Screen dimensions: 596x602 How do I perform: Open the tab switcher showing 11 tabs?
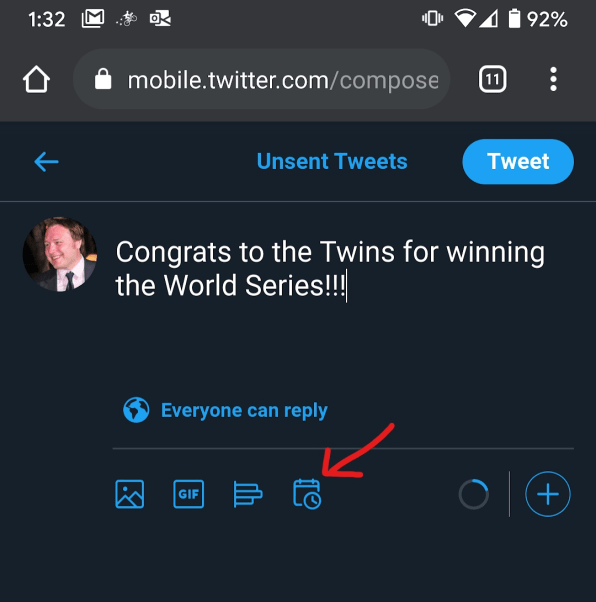[493, 79]
